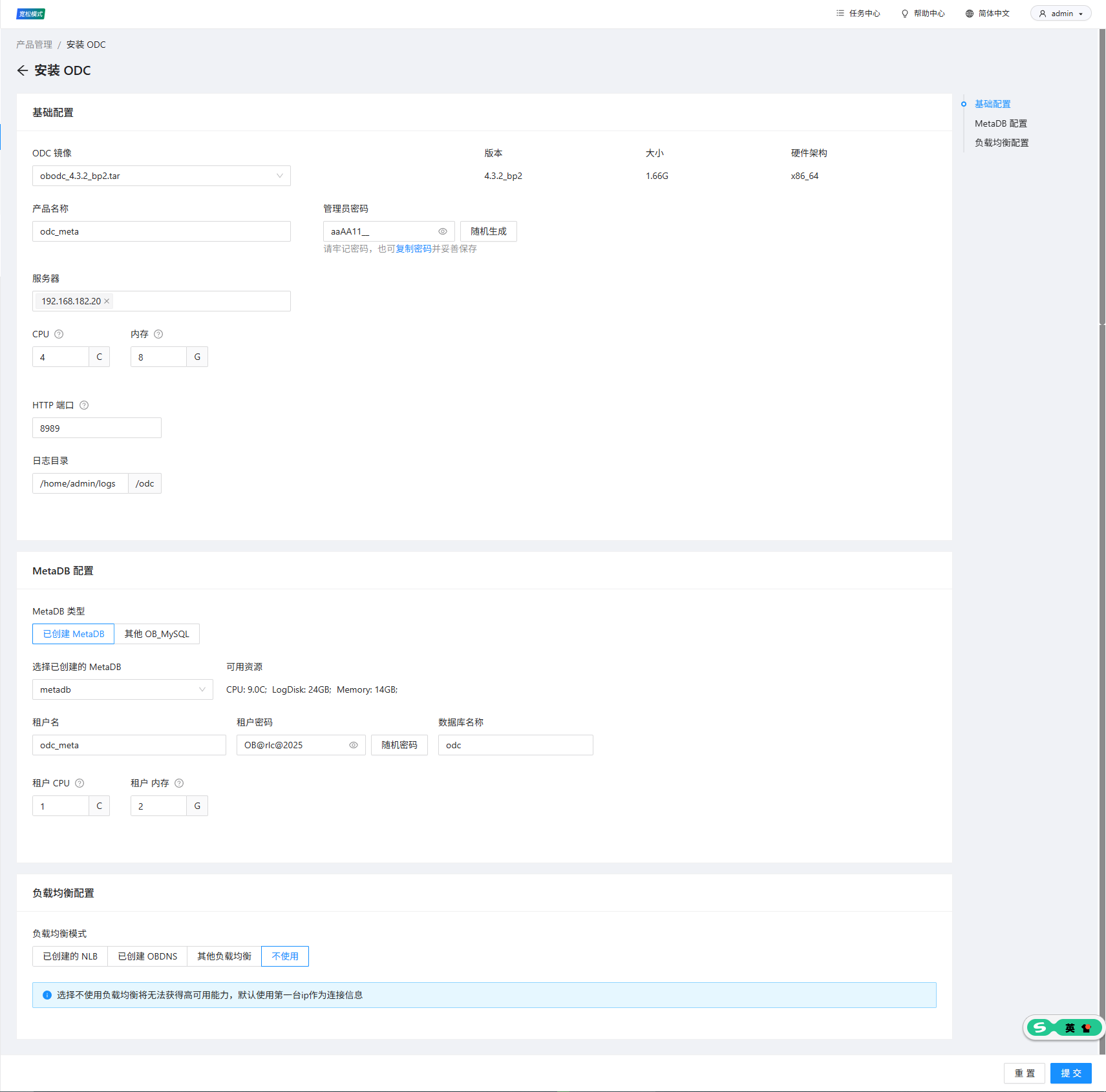
Task: Click the 产品名称 input field
Action: (162, 231)
